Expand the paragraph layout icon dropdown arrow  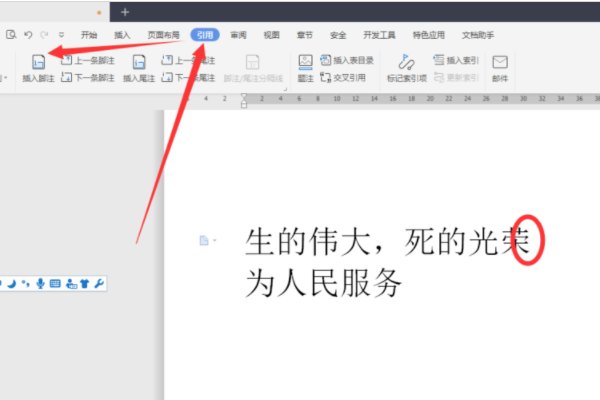215,240
